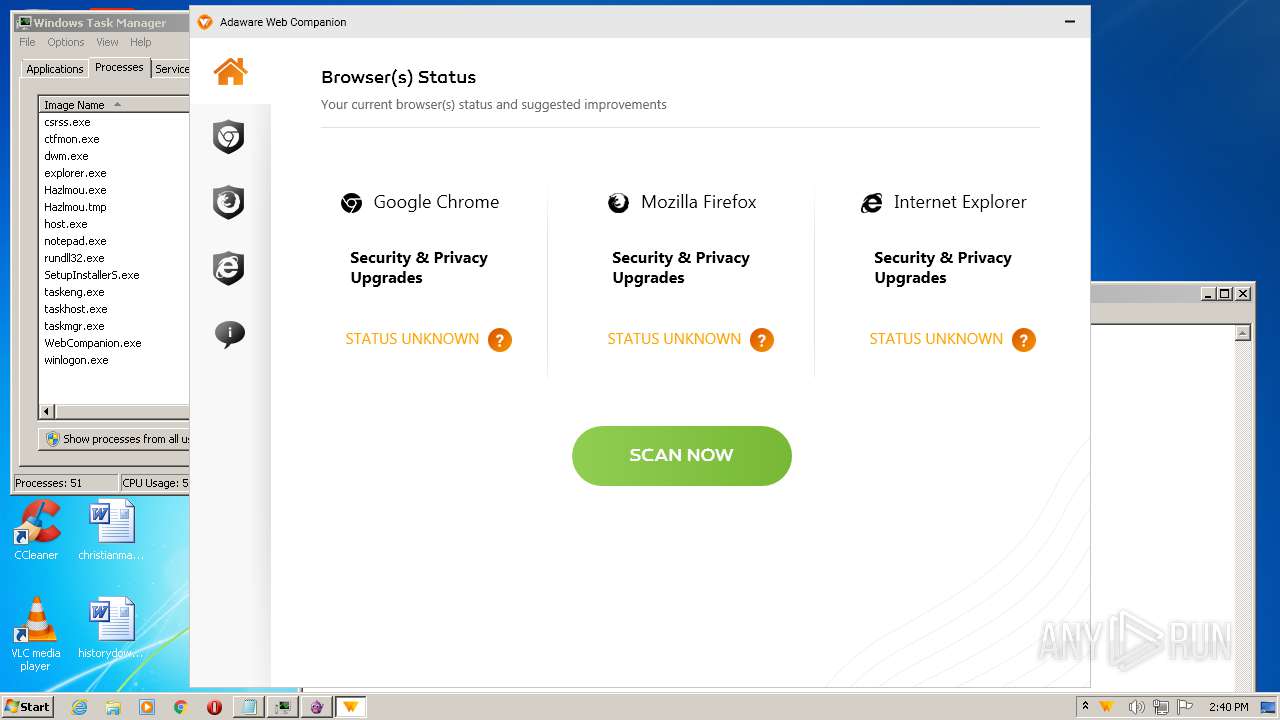Select the explorer.exe process
Image resolution: width=1280 pixels, height=720 pixels.
tap(75, 173)
